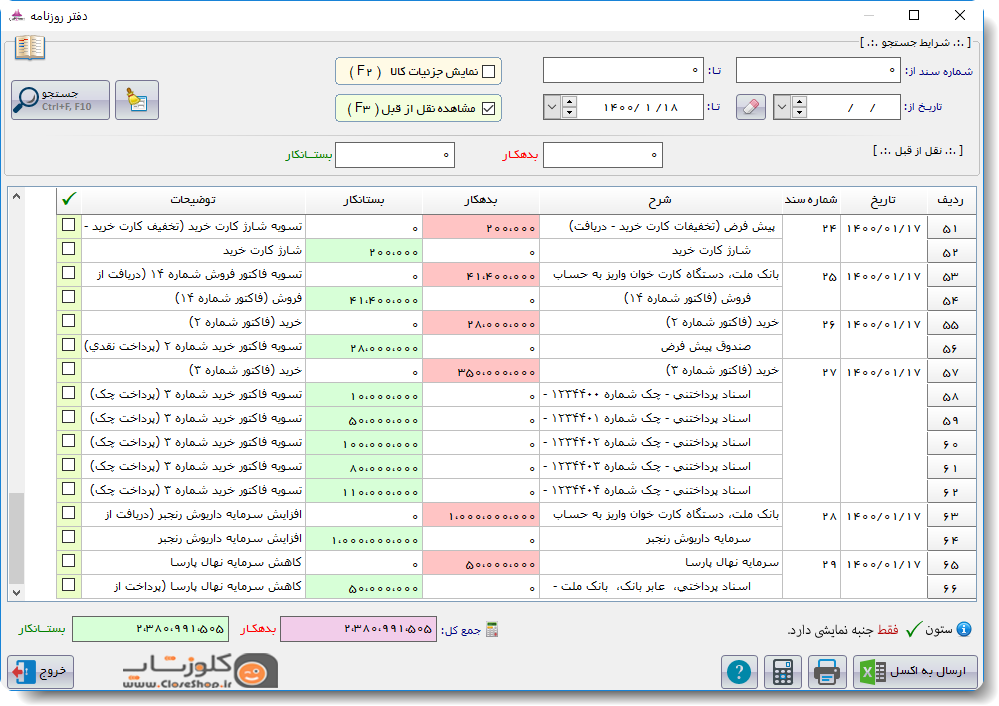Tick the checkbox of row ۵۷ خرید فاکتور شماره ۳
This screenshot has height=706, width=999.
pos(69,369)
